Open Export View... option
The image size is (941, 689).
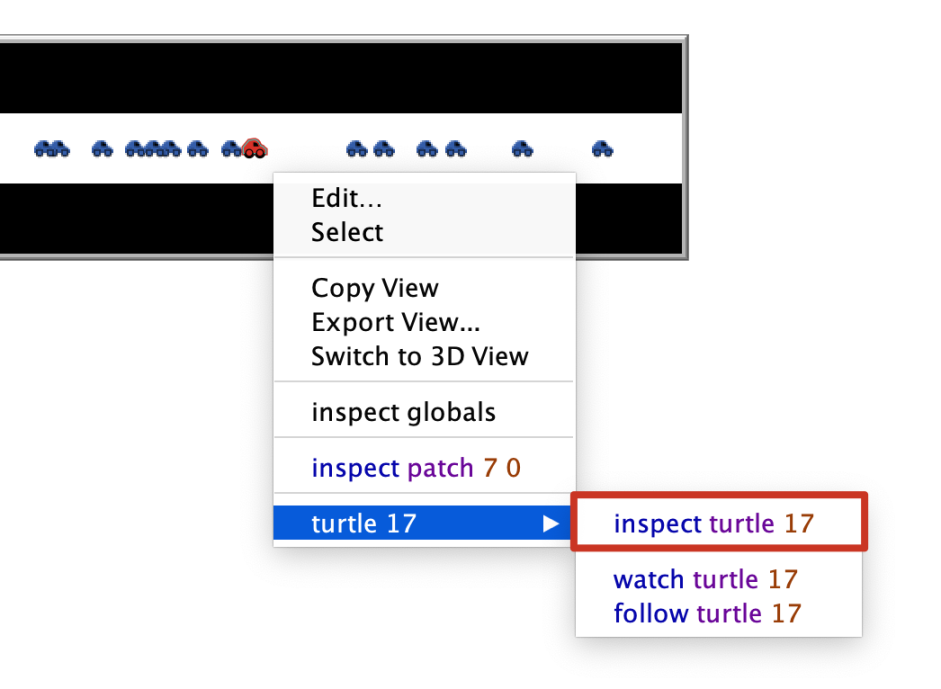pos(395,322)
